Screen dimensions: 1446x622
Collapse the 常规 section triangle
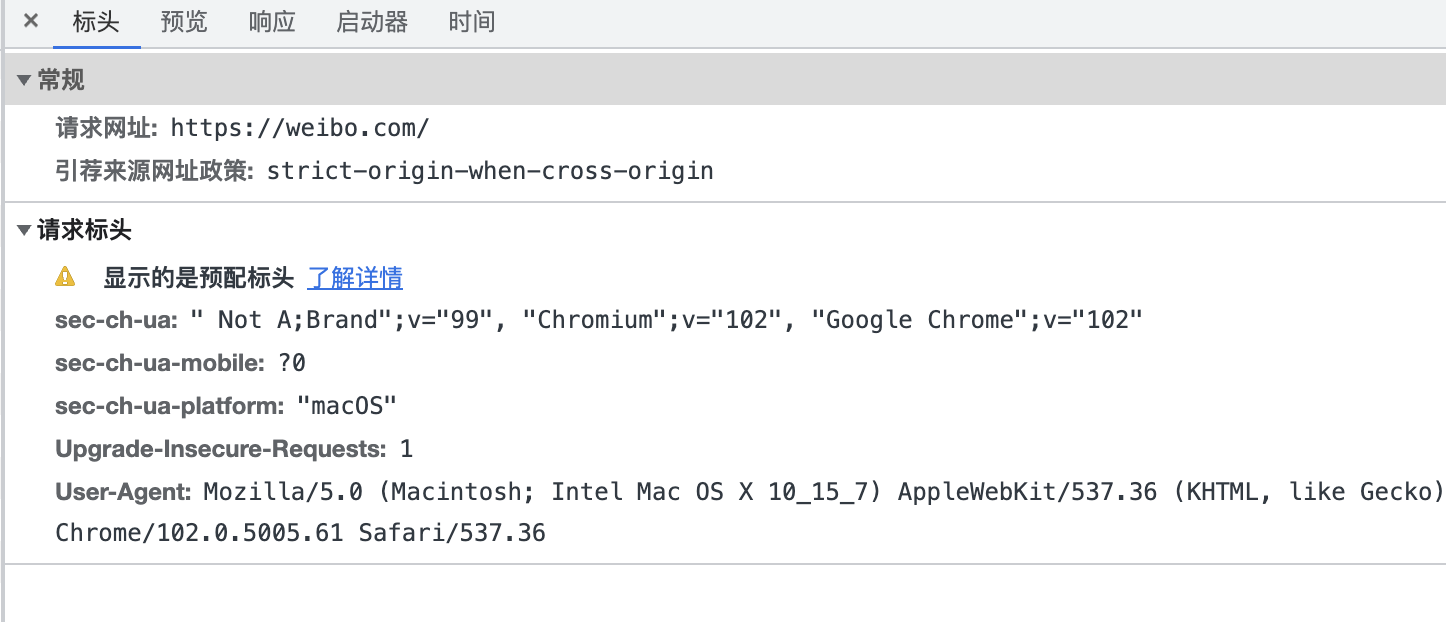pos(24,81)
